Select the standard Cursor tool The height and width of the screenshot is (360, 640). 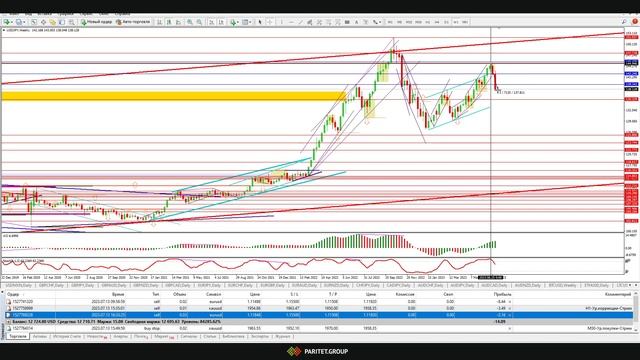tap(260, 22)
